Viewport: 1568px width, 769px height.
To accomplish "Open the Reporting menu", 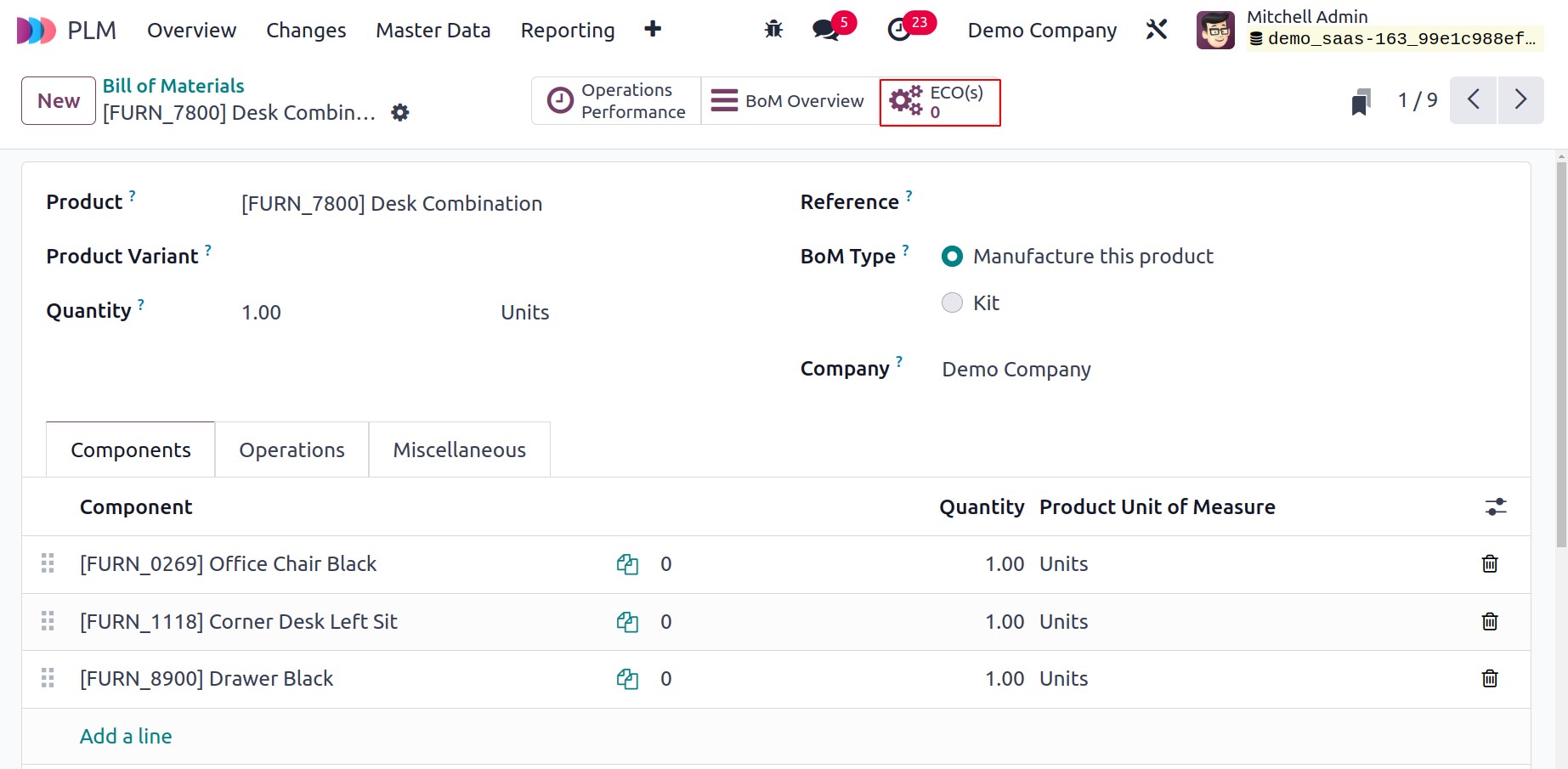I will click(568, 31).
